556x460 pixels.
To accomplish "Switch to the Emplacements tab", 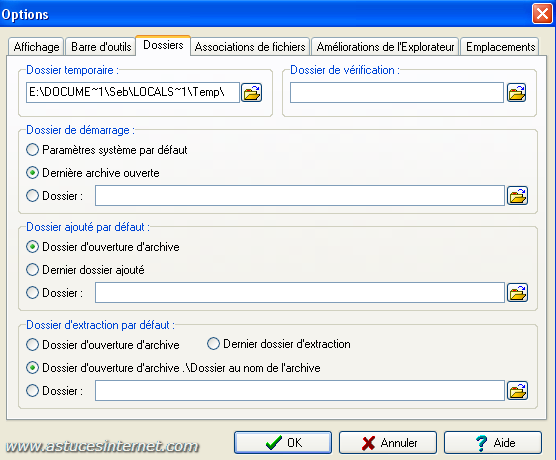I will click(500, 47).
